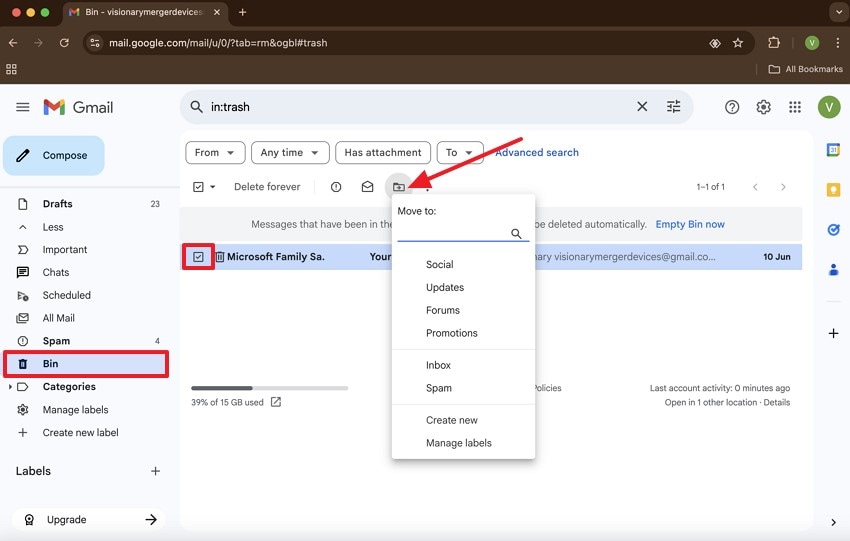Collapse sidebar with Less
850x541 pixels.
tap(53, 227)
